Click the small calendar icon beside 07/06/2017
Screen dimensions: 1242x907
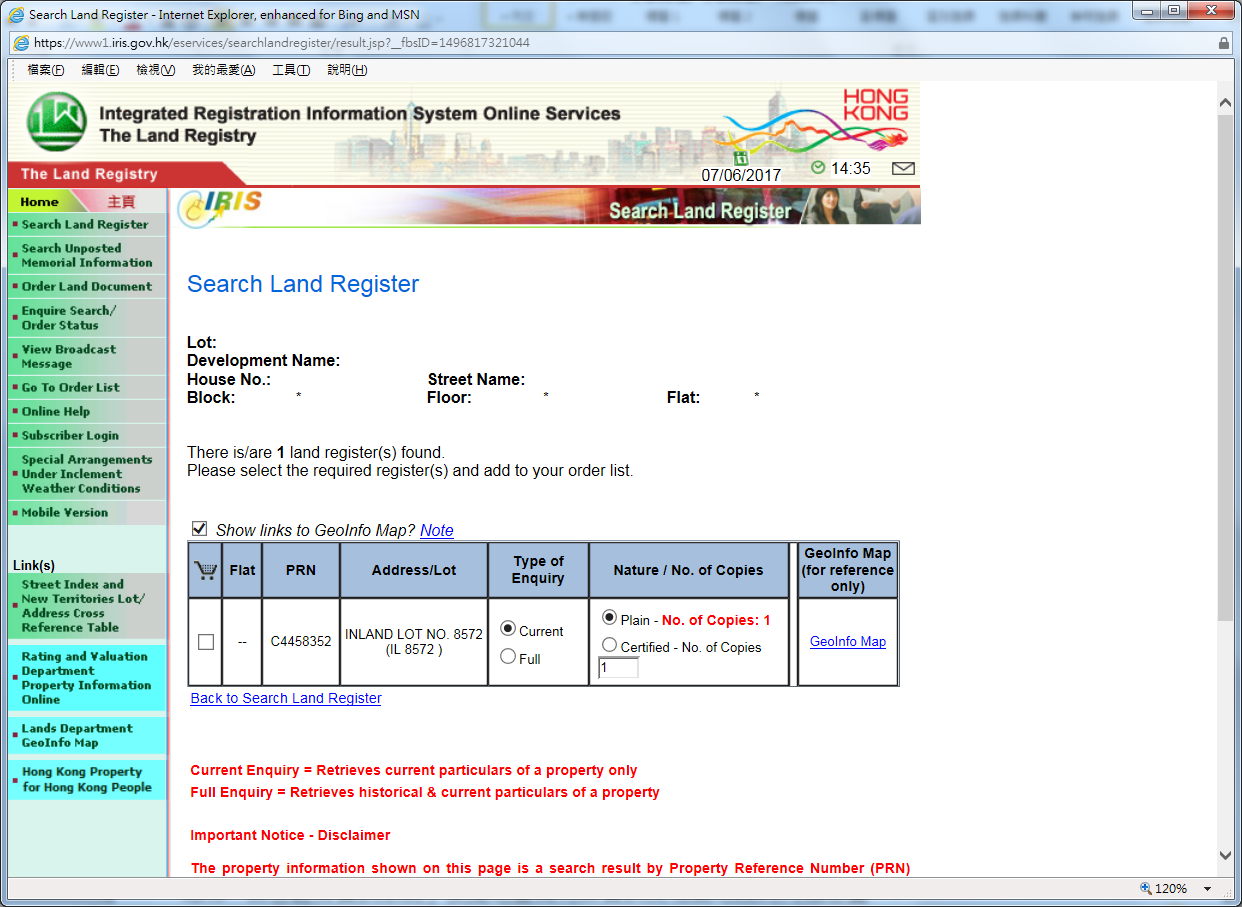pos(741,158)
